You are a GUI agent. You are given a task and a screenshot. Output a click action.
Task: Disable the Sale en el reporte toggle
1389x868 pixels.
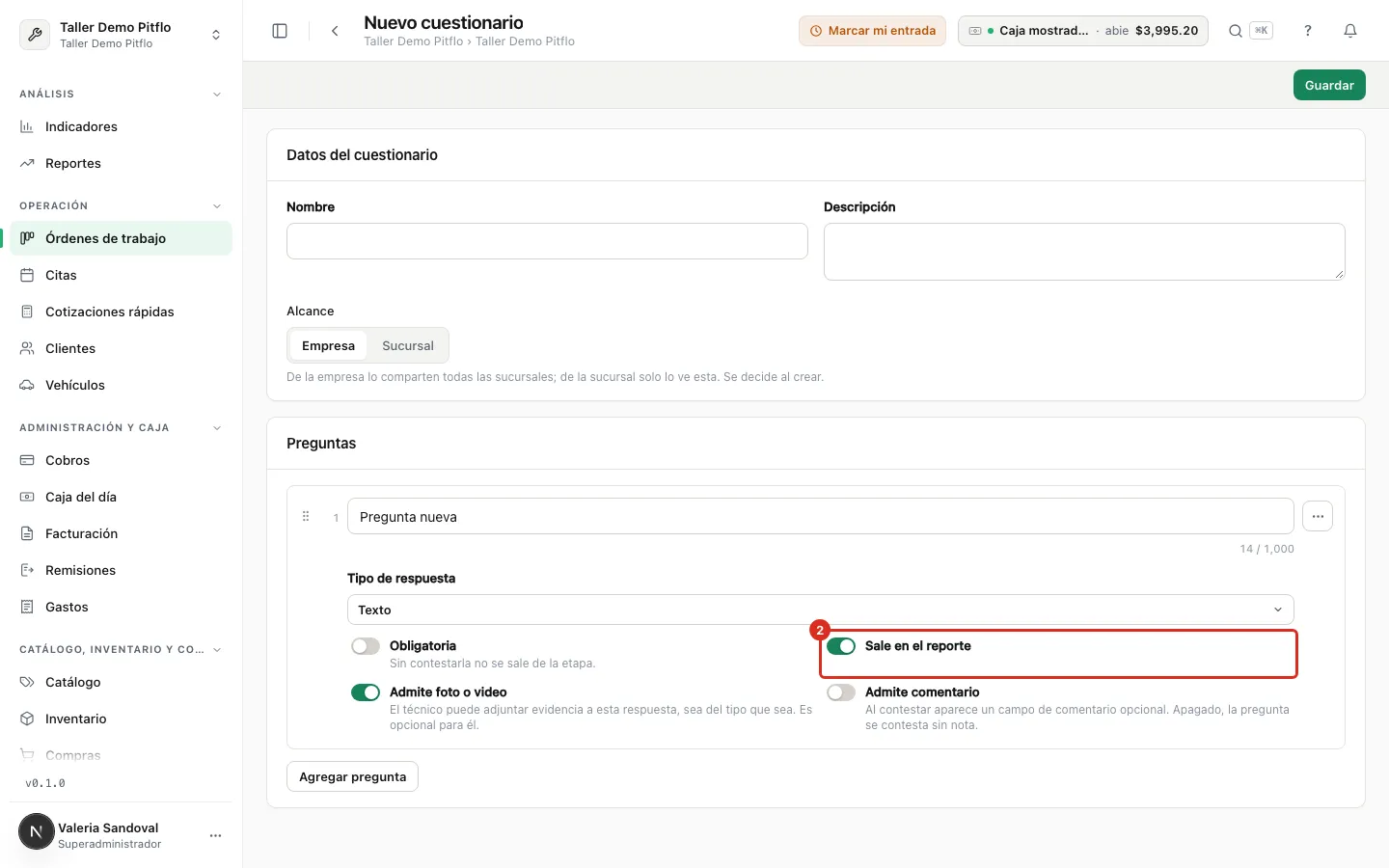(841, 646)
